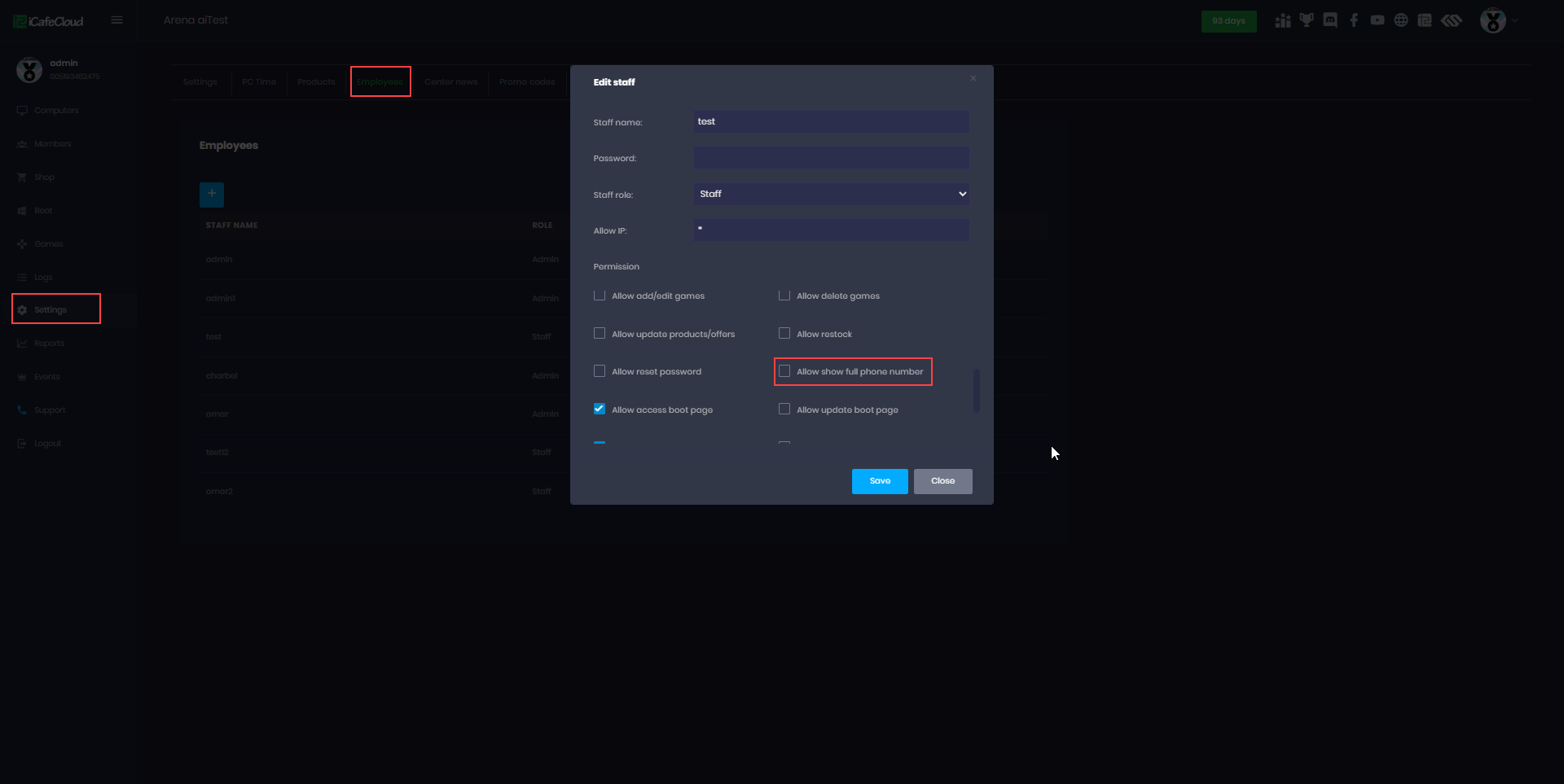Image resolution: width=1564 pixels, height=784 pixels.
Task: Open the Facebook link icon
Action: [1354, 20]
